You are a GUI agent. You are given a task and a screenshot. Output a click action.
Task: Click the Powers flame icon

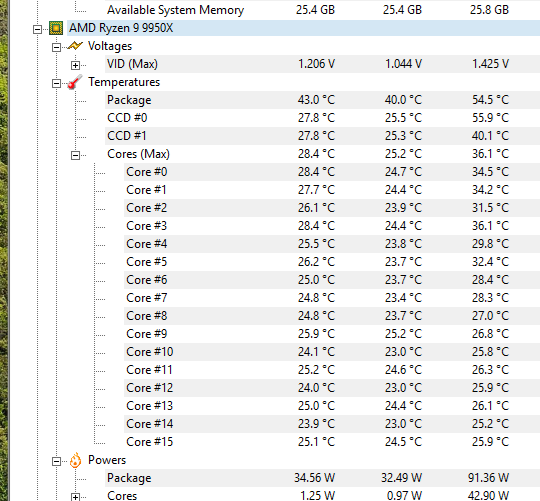(75, 460)
